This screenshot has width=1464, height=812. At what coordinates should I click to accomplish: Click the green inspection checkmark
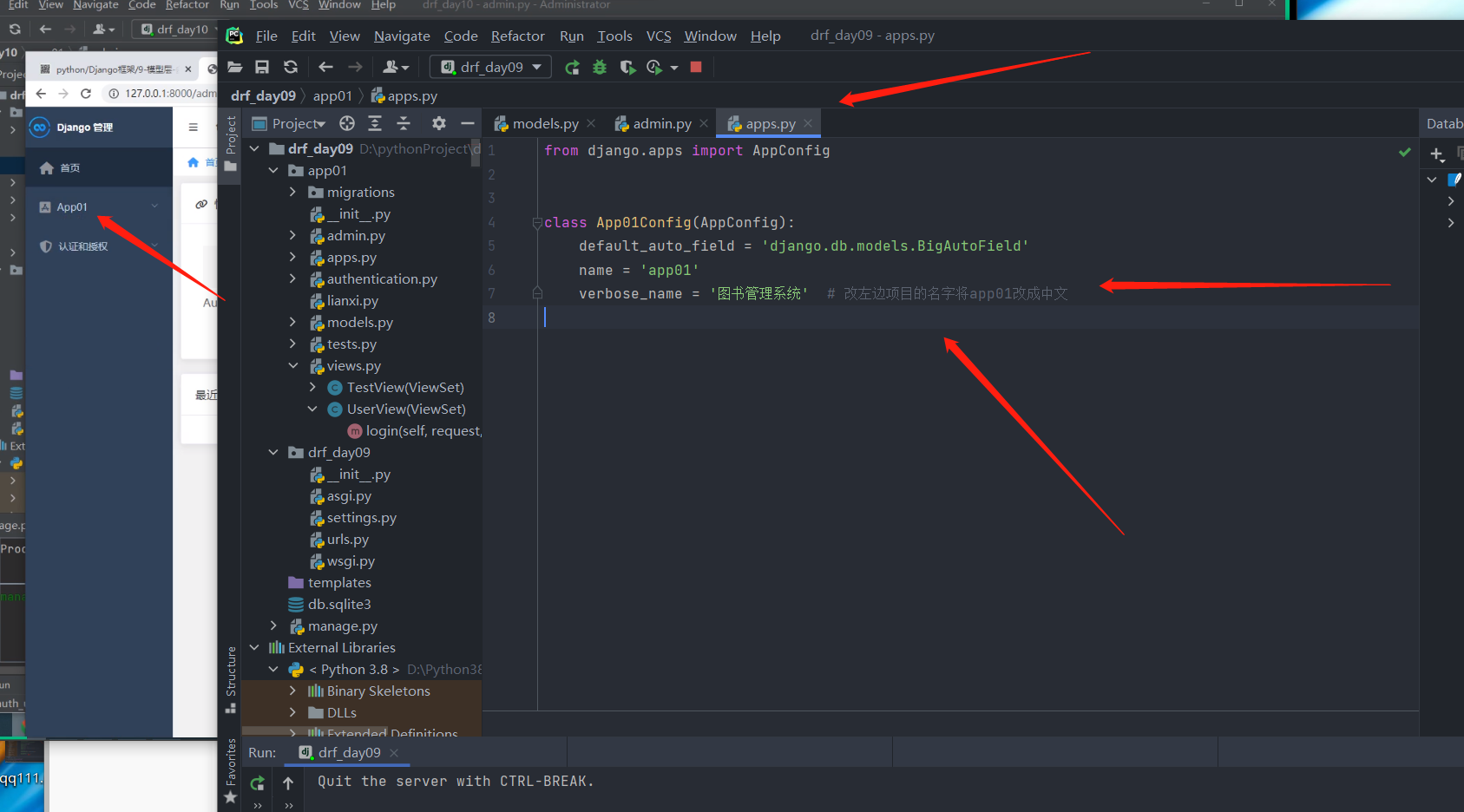point(1405,152)
